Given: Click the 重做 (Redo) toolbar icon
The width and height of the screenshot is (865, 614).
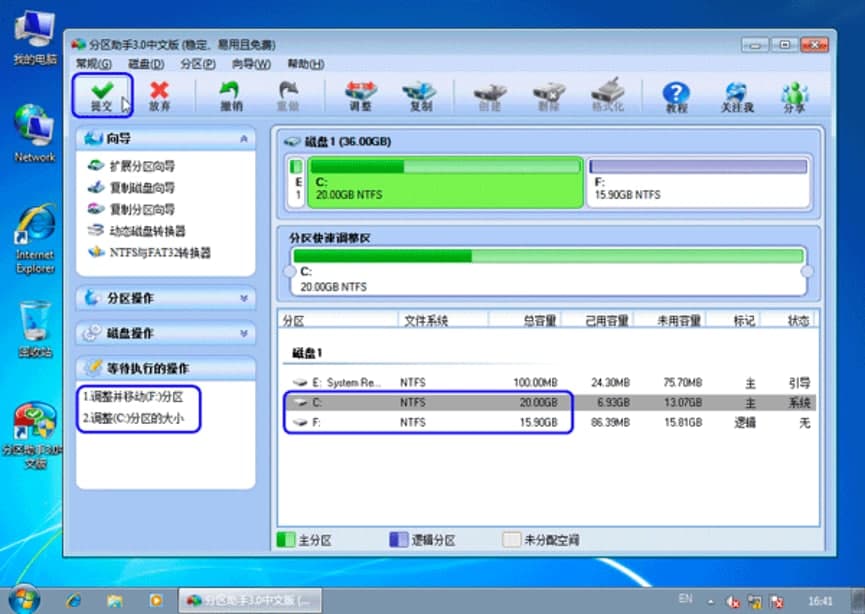Looking at the screenshot, I should coord(287,95).
